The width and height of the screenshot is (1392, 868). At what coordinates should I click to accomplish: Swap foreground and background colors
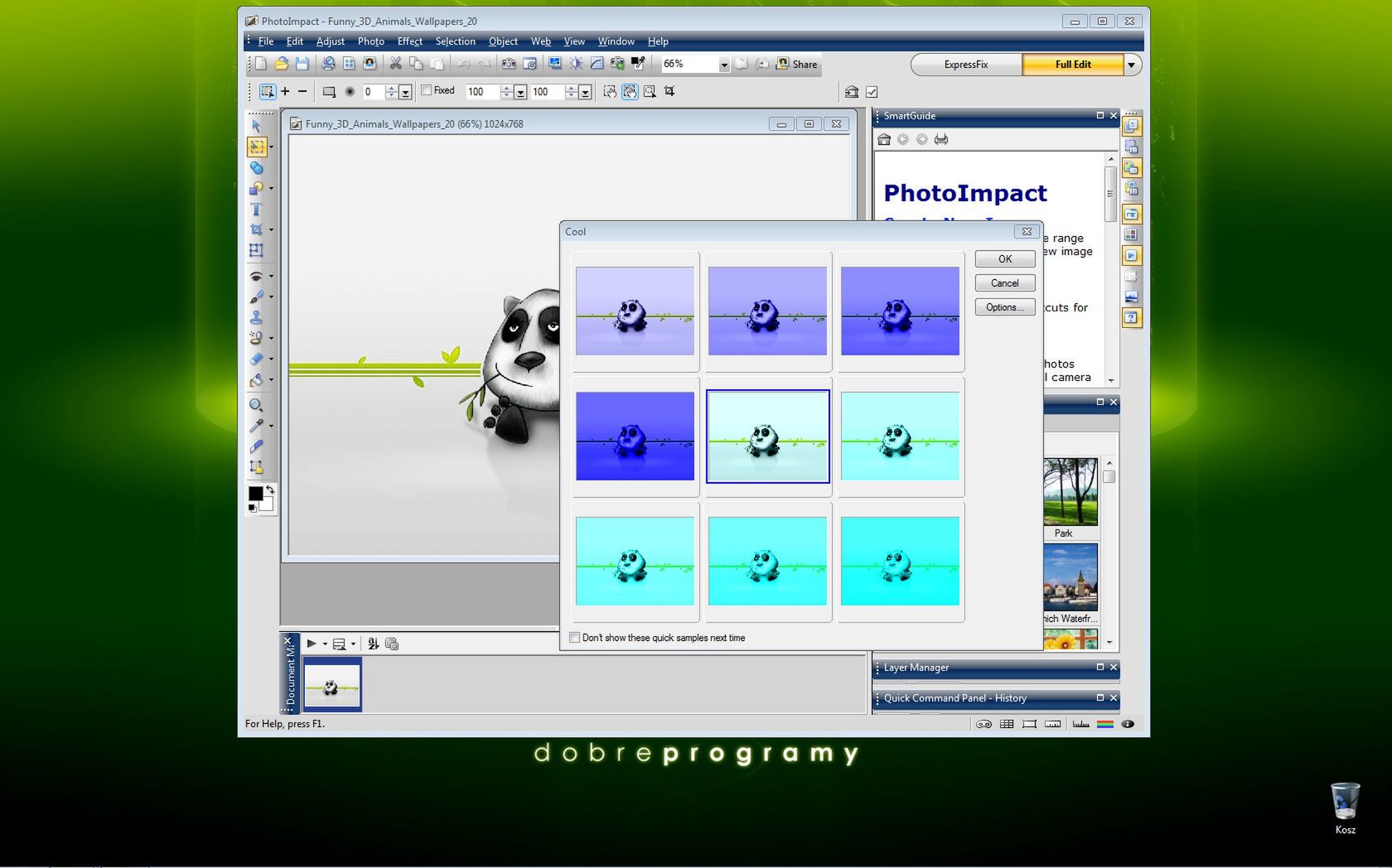[x=269, y=490]
